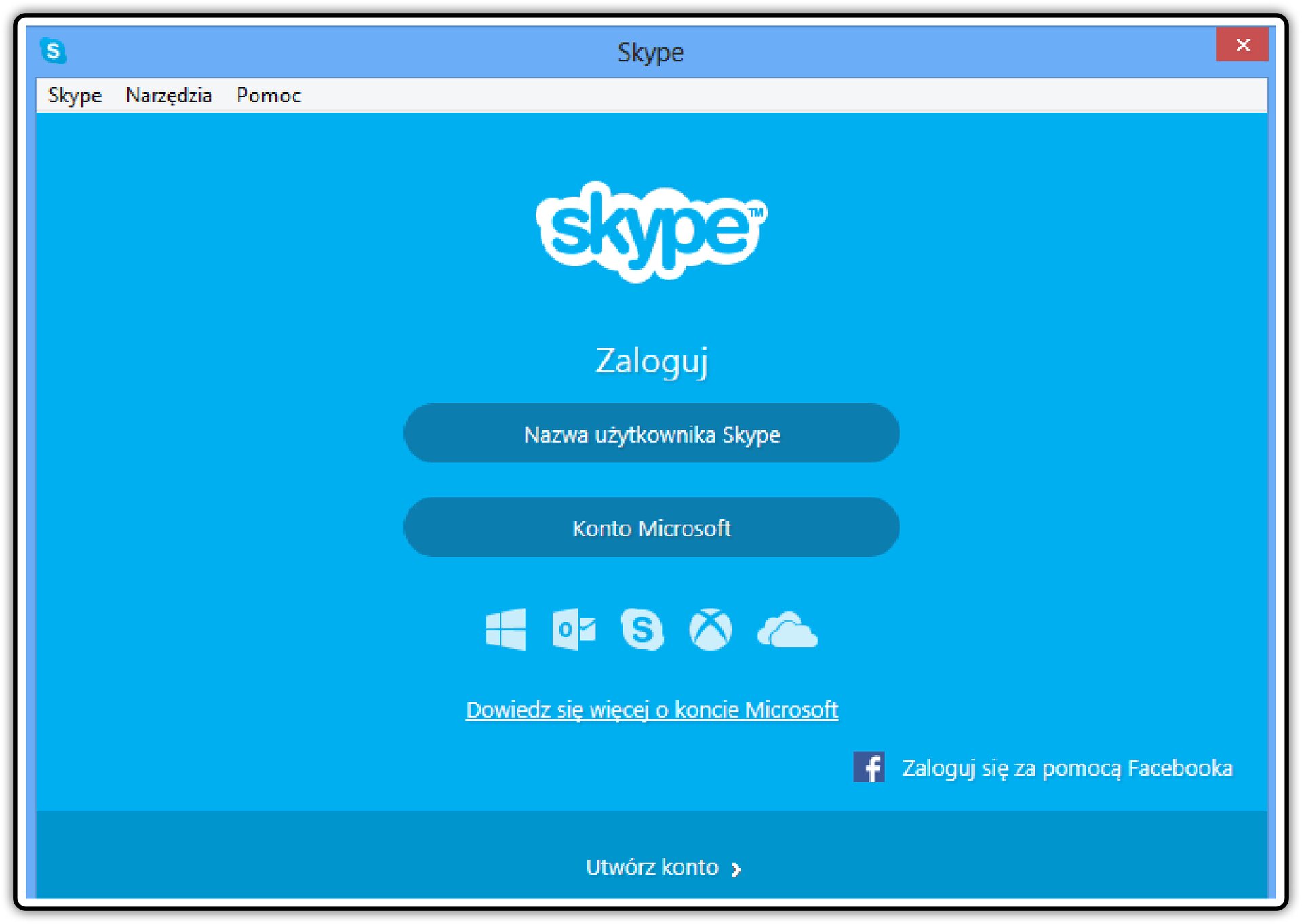Close the Skype window
1302x924 pixels.
1242,45
